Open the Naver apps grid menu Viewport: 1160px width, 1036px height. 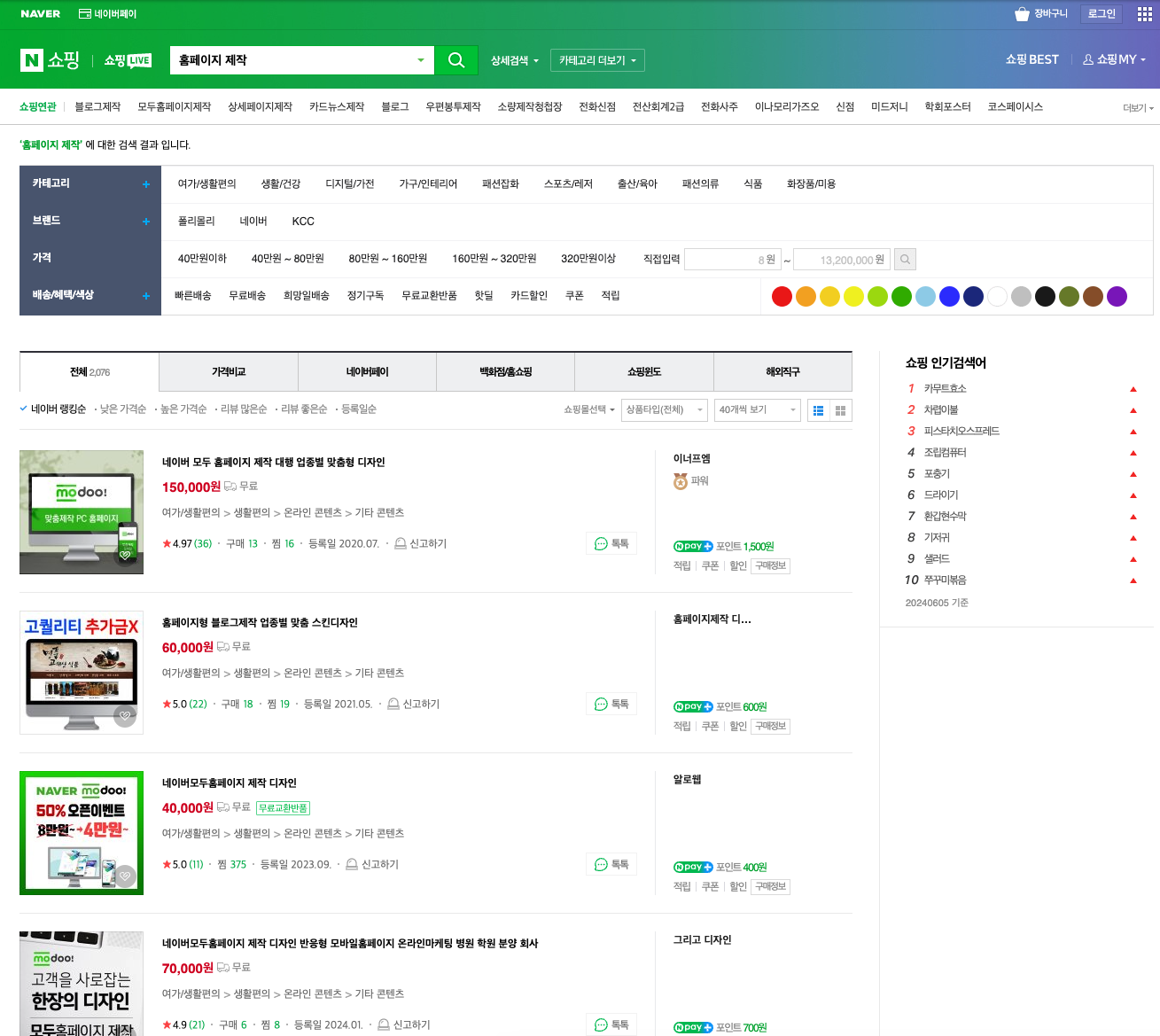tap(1145, 14)
